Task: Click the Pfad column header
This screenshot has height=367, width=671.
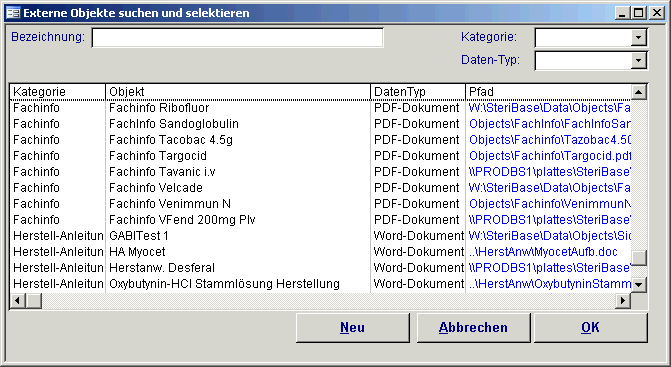Action: click(549, 92)
